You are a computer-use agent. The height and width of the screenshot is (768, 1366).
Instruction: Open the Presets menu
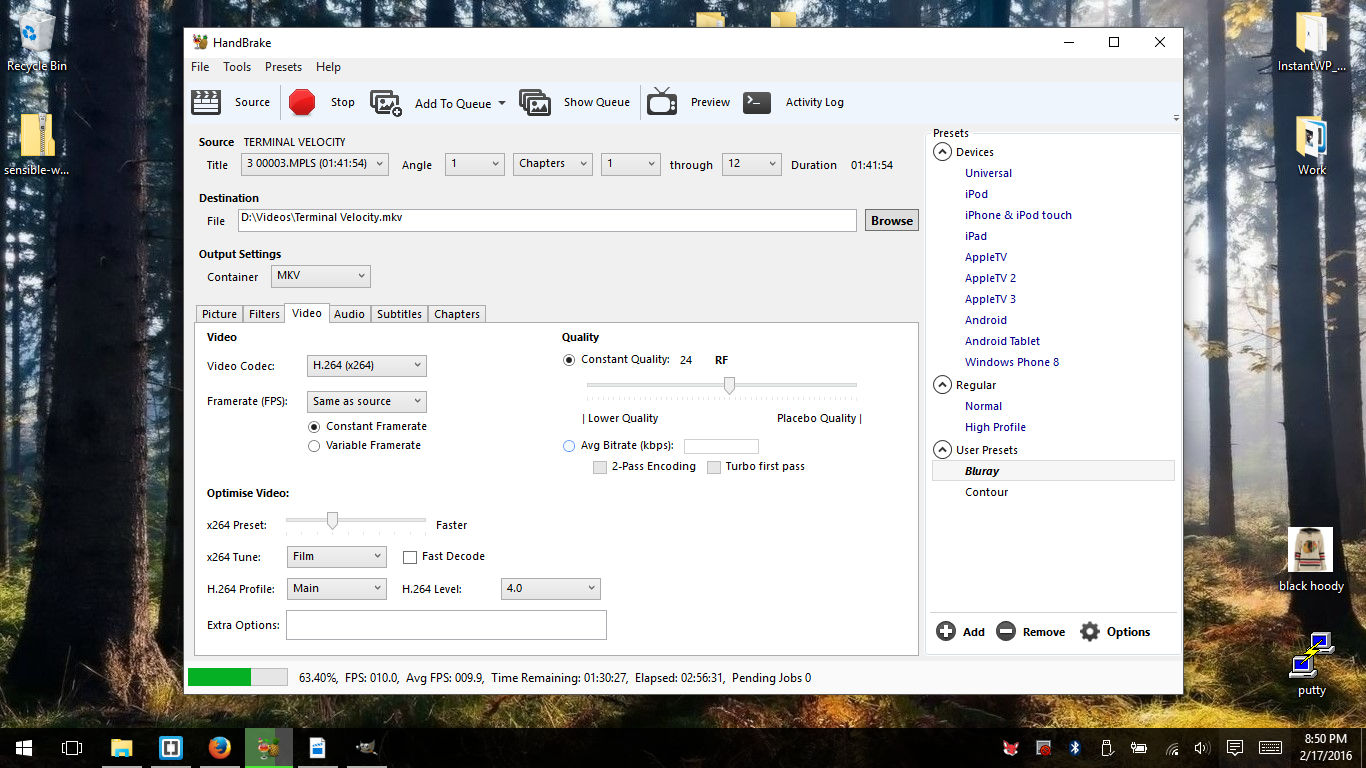click(x=283, y=67)
